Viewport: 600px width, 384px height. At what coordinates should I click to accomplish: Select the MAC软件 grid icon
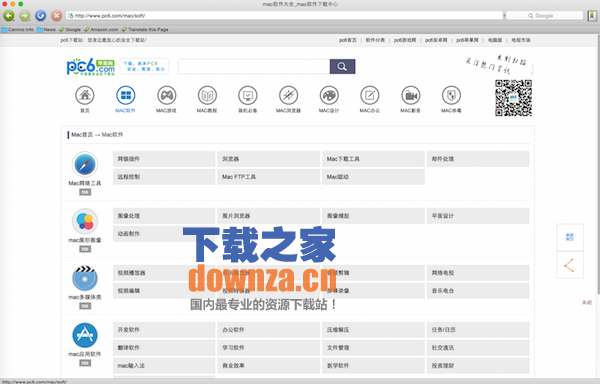click(x=126, y=95)
